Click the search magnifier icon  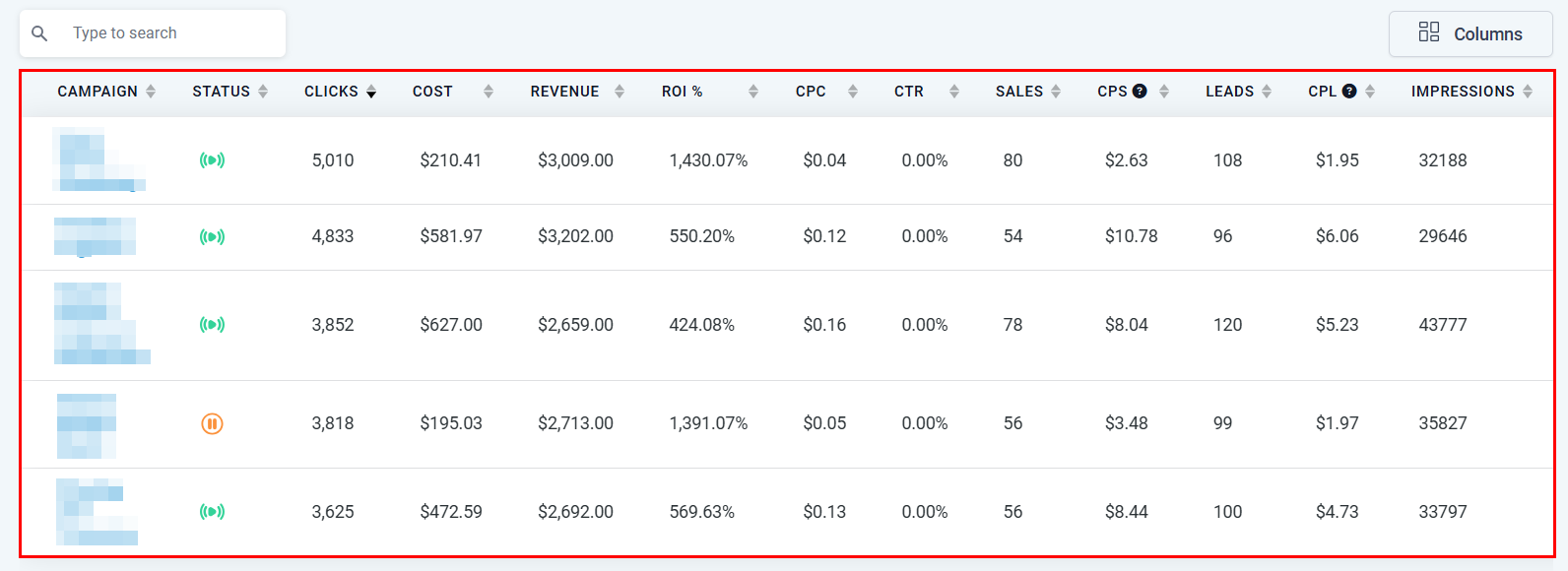point(39,33)
